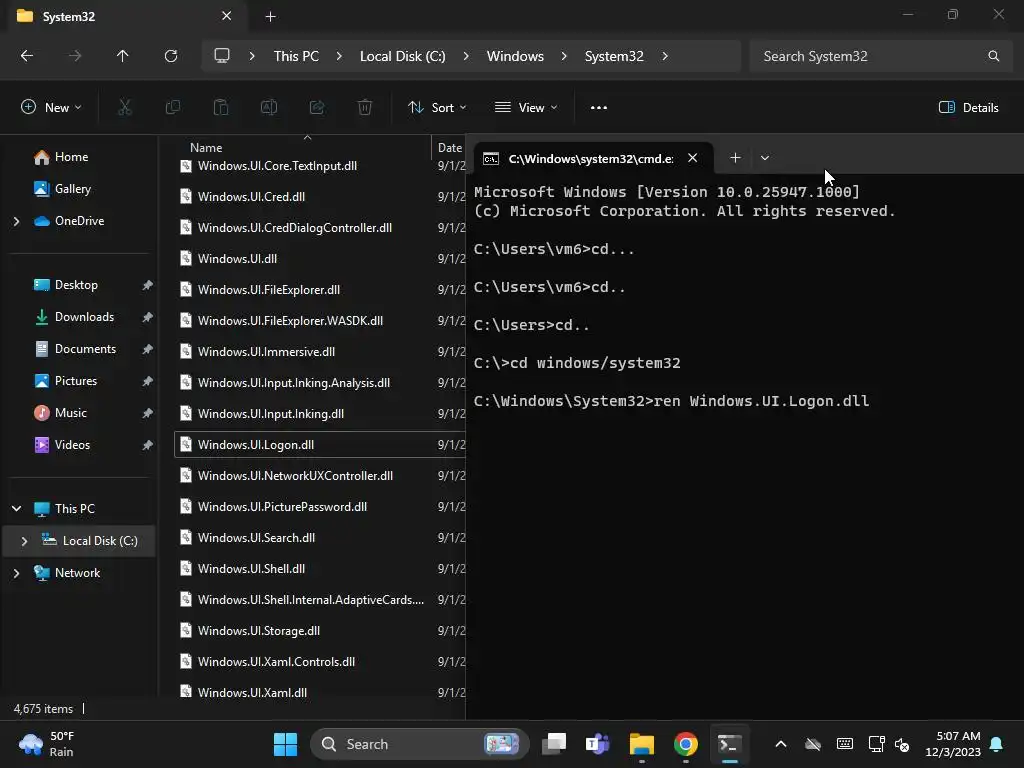The width and height of the screenshot is (1024, 768).
Task: Select Windows.UI.Search.dll file
Action: point(320,537)
